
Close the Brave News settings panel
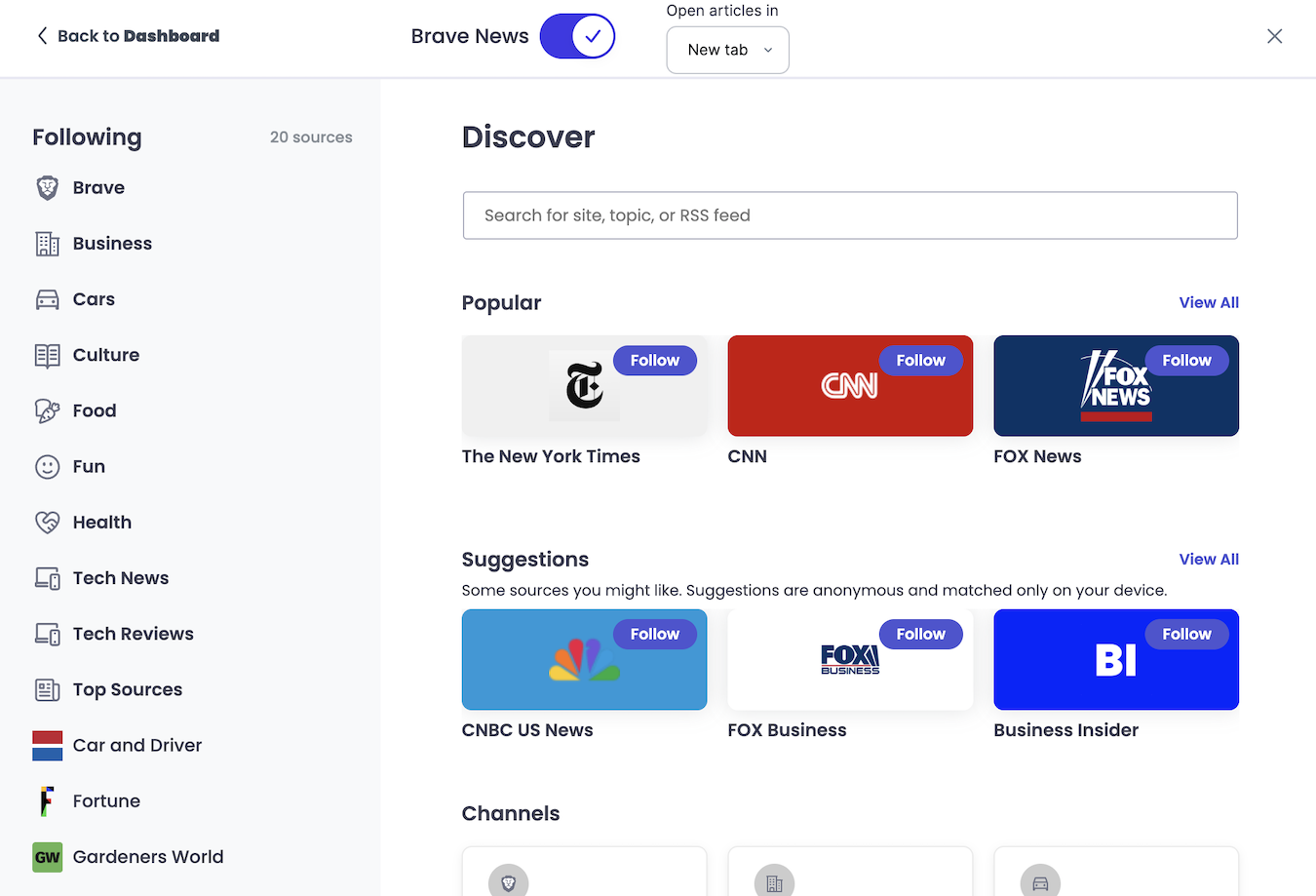tap(1274, 36)
